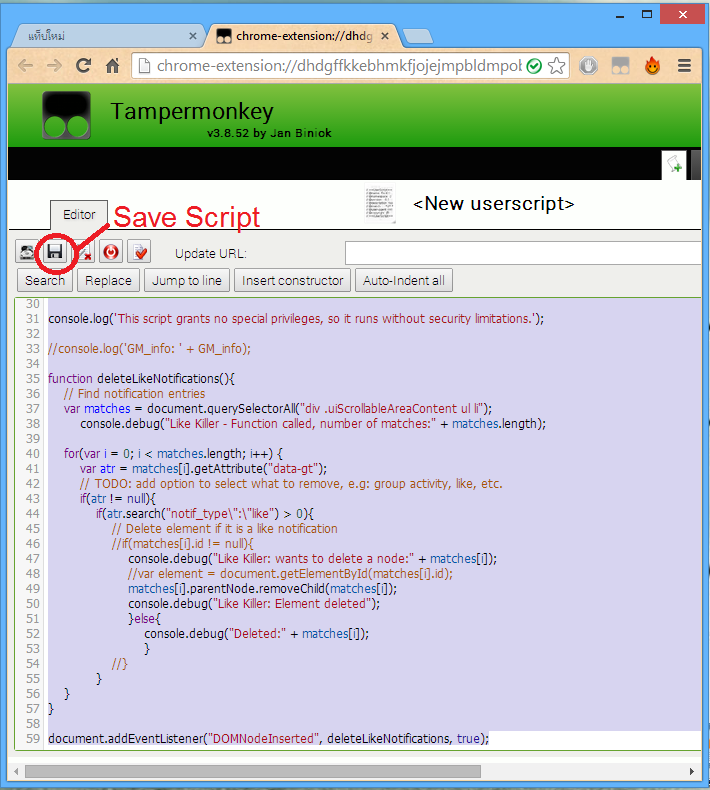Click line number 40 in gutter

(32, 453)
